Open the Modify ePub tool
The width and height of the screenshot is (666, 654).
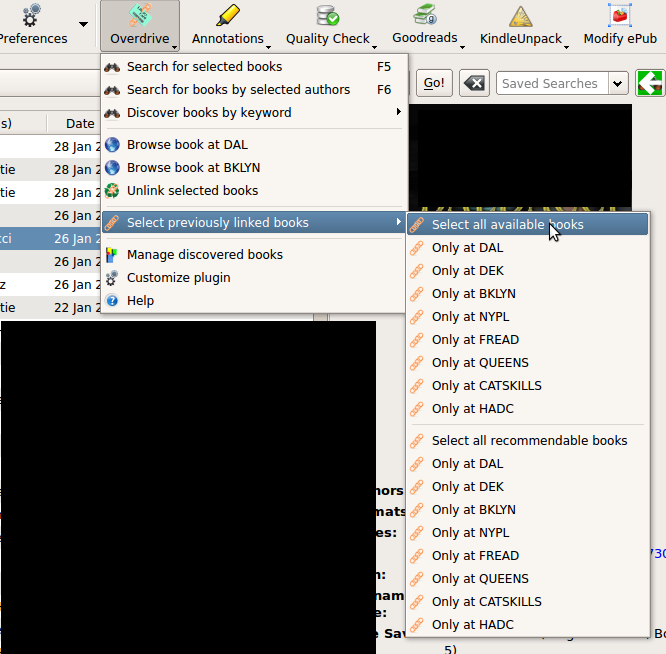pyautogui.click(x=620, y=25)
